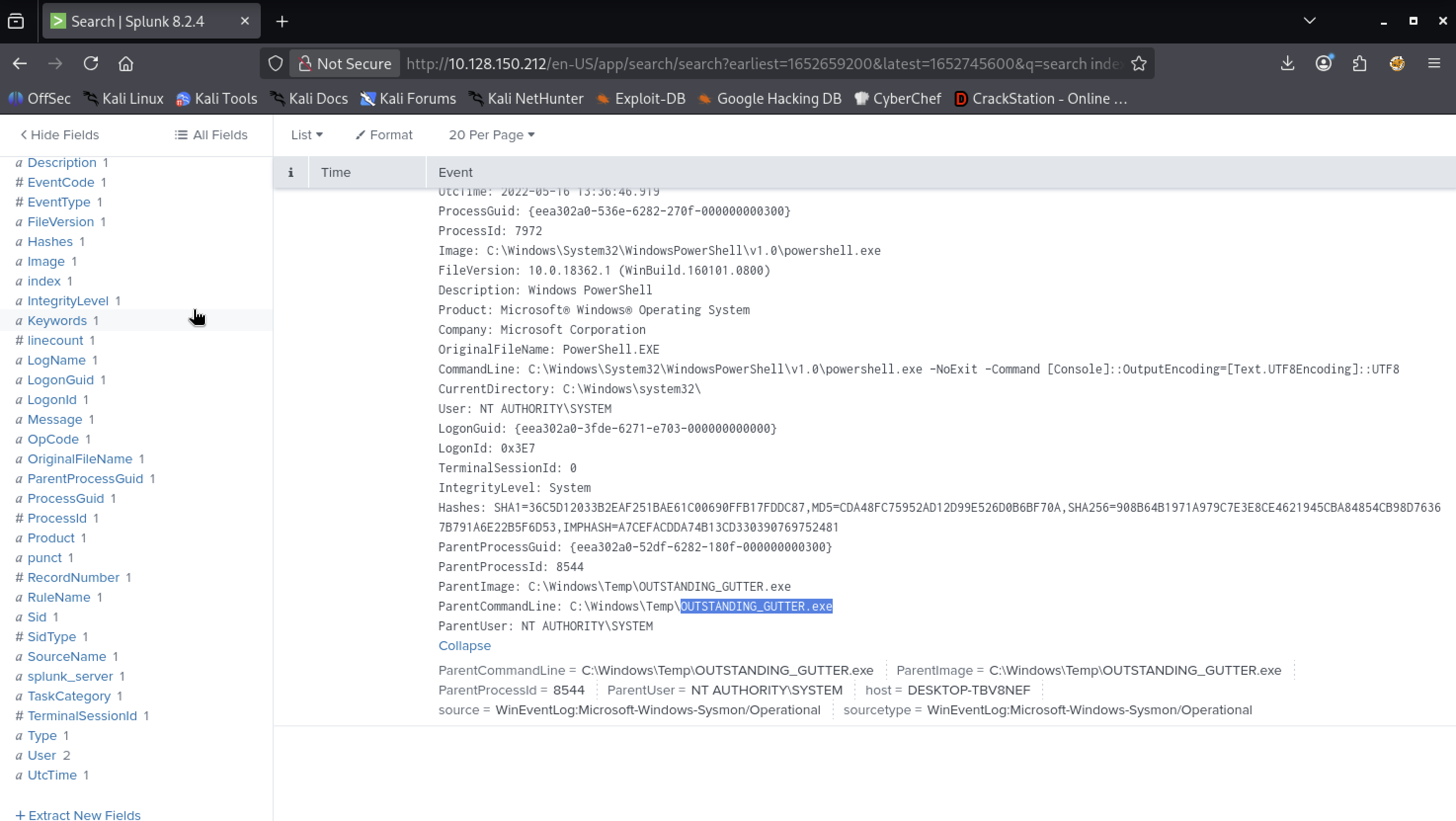Open the 20 Per Page dropdown

[492, 134]
